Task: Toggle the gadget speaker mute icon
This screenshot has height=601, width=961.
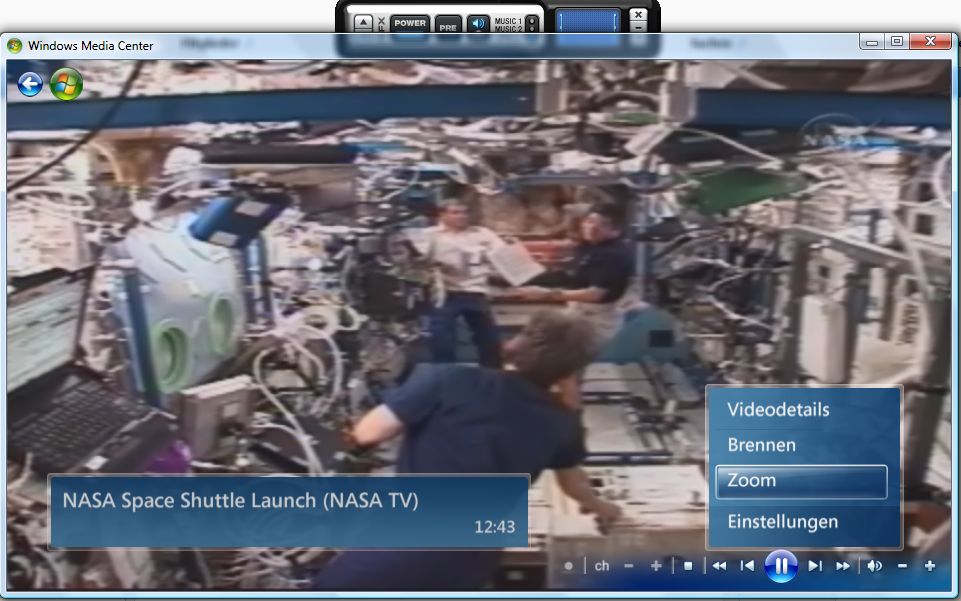Action: [478, 24]
